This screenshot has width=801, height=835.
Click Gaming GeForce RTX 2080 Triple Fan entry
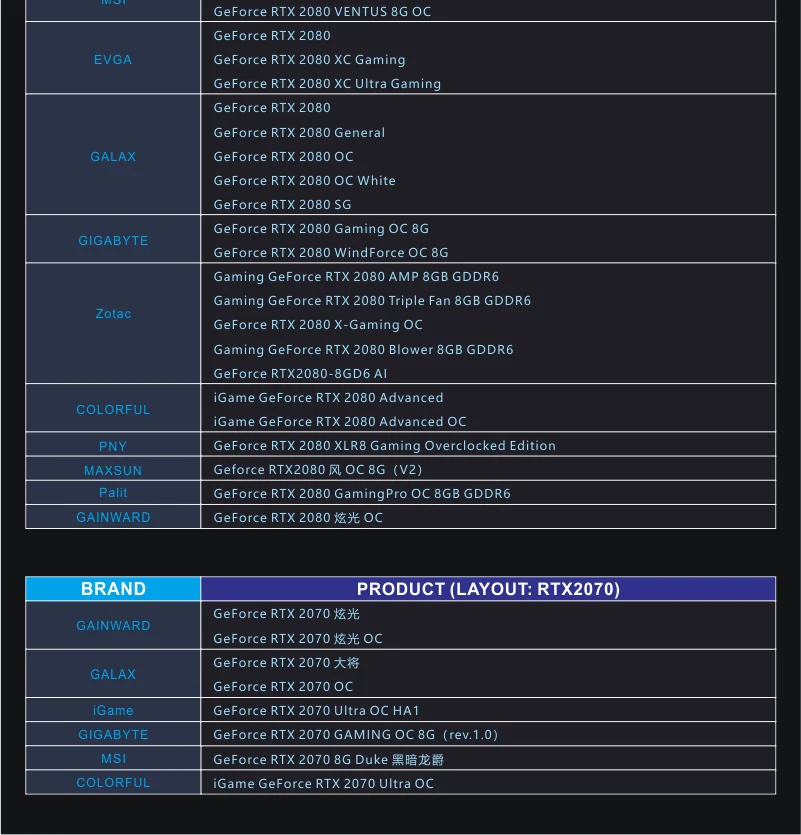point(372,300)
